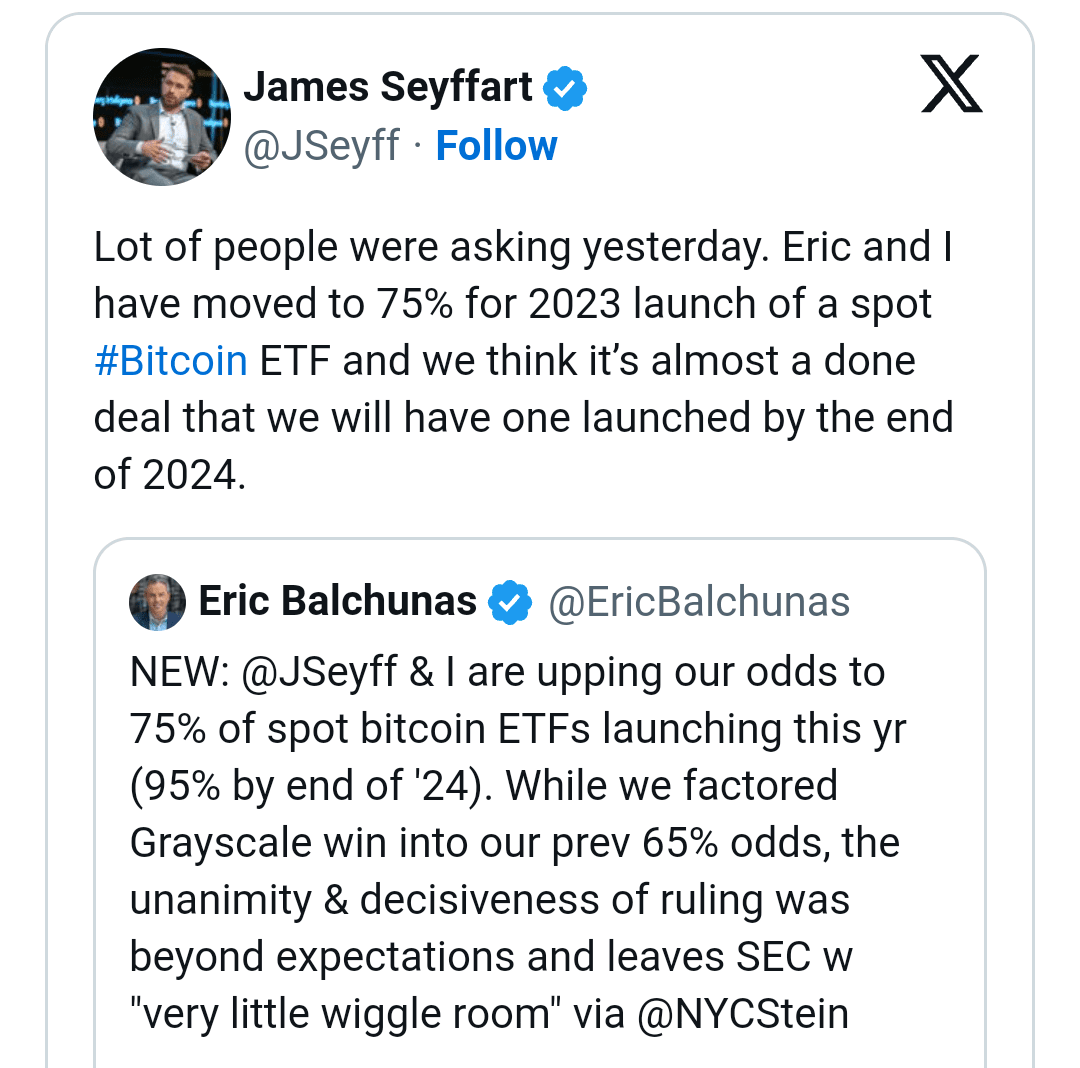Follow James Seyffart via the Follow link
The image size is (1080, 1068).
coord(495,145)
